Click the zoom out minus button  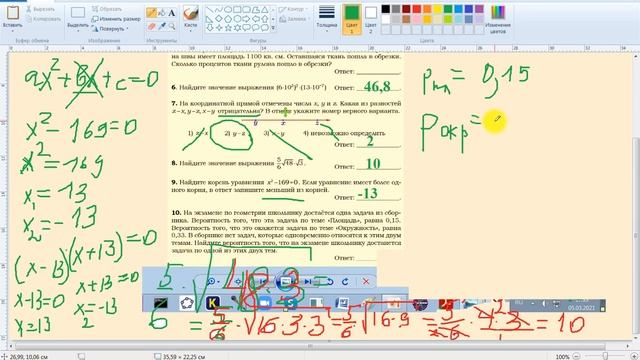(x=577, y=356)
